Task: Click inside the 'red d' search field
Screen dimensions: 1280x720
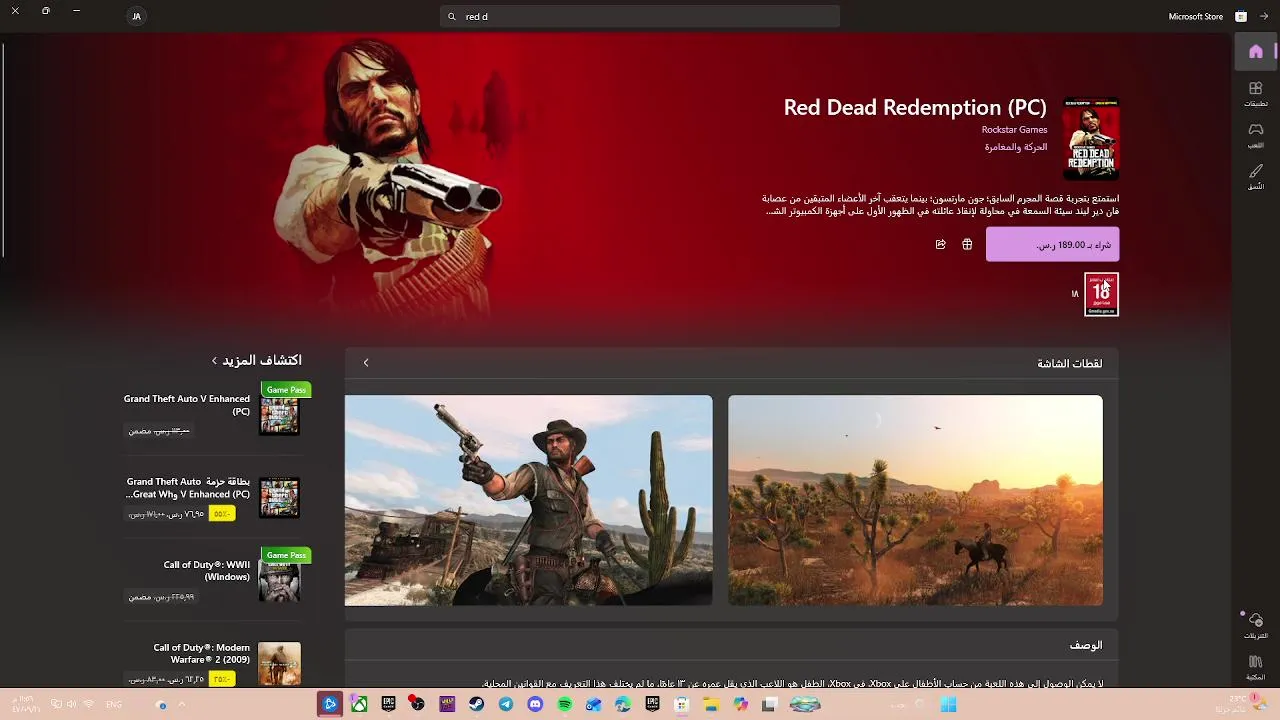Action: [640, 16]
